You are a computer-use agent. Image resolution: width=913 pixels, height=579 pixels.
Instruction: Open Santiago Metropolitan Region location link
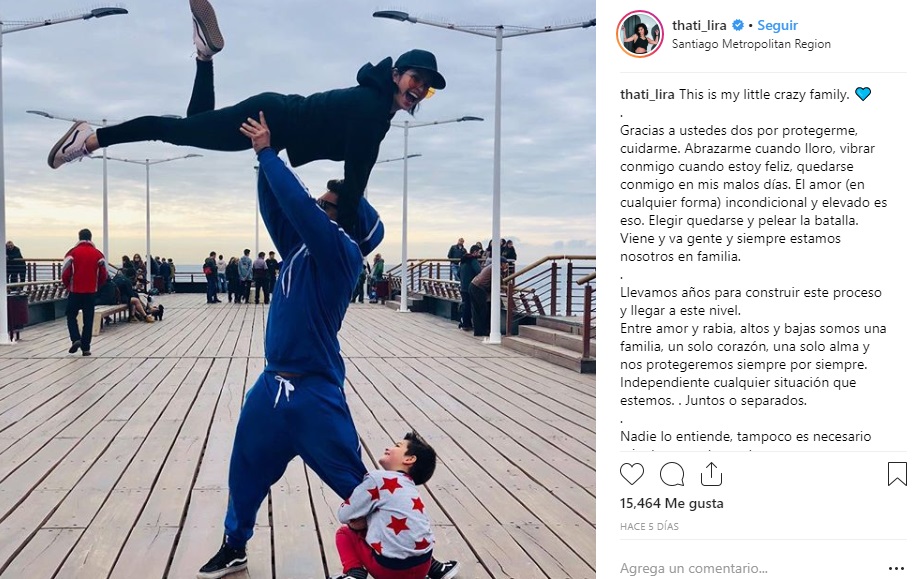click(x=751, y=44)
